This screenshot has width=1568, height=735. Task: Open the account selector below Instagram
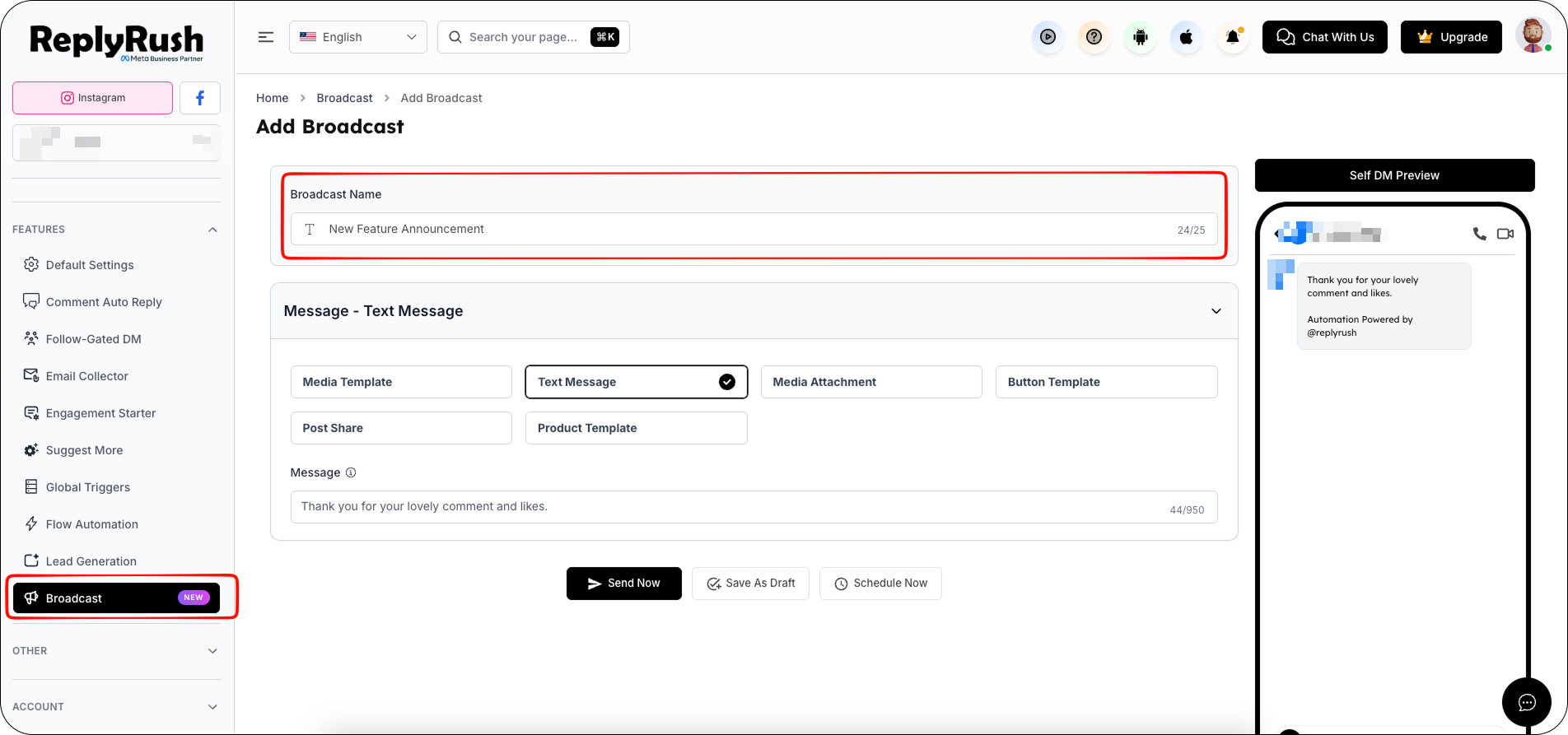point(117,142)
